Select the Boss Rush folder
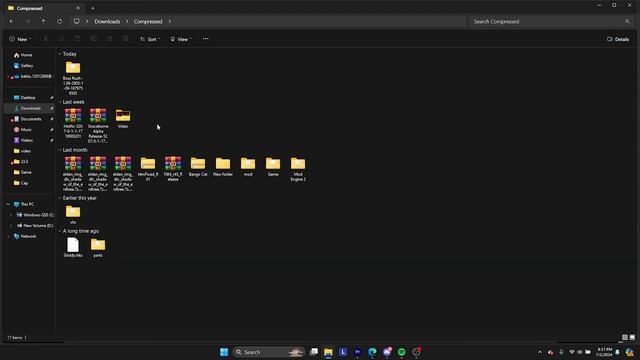The height and width of the screenshot is (360, 640). pyautogui.click(x=73, y=78)
